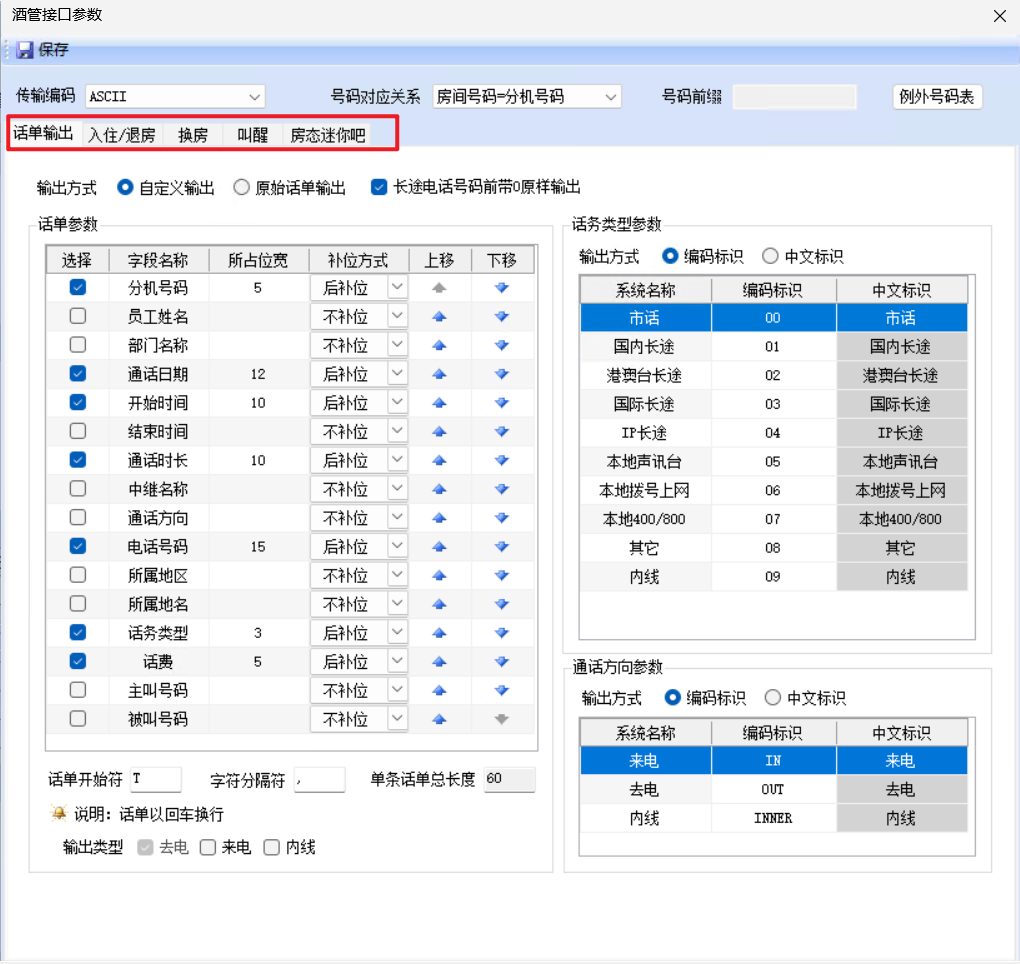Enable the 员工姓名 field checkbox

(x=77, y=317)
